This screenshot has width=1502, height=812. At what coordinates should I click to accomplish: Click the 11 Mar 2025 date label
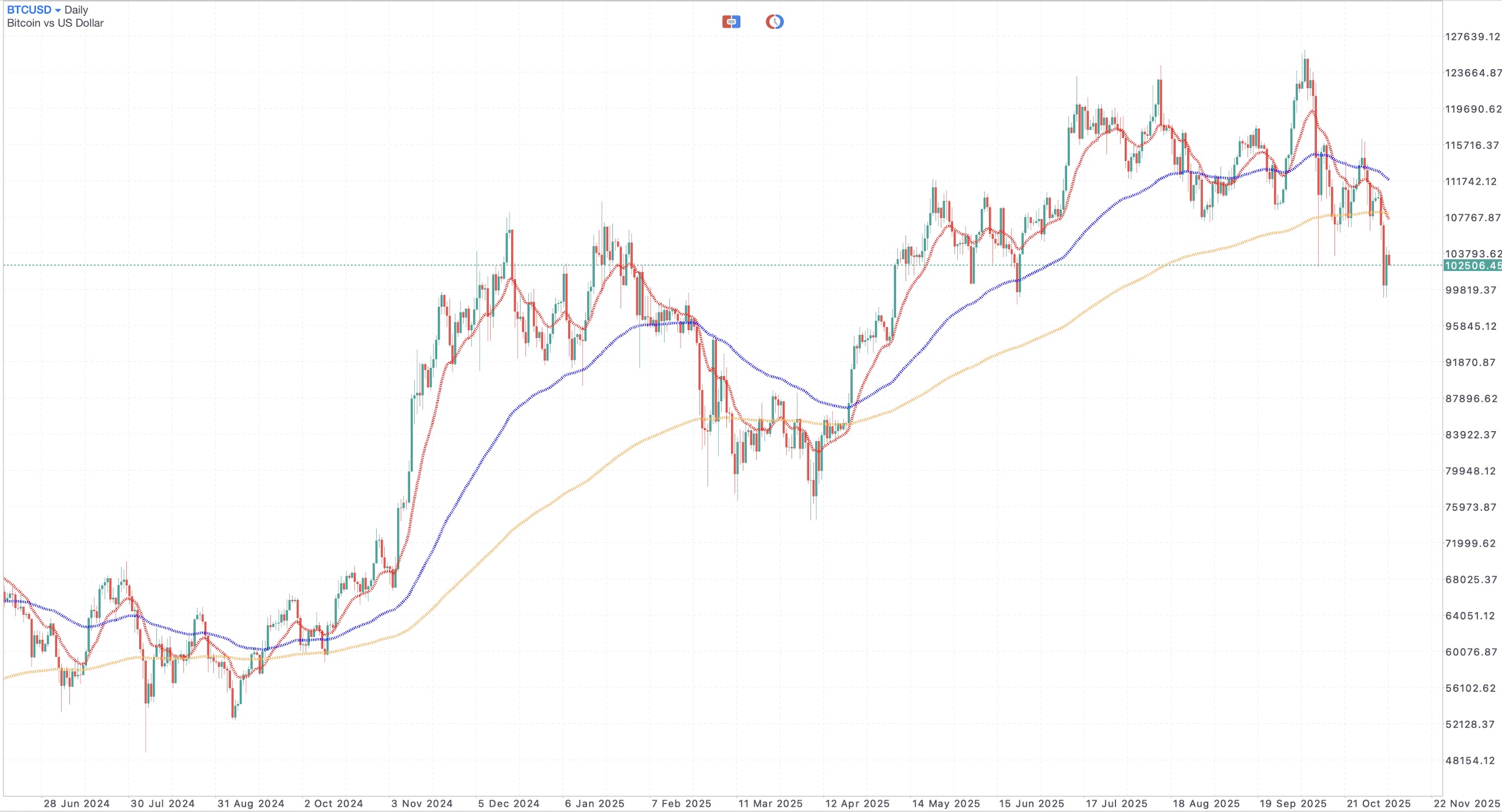770,804
